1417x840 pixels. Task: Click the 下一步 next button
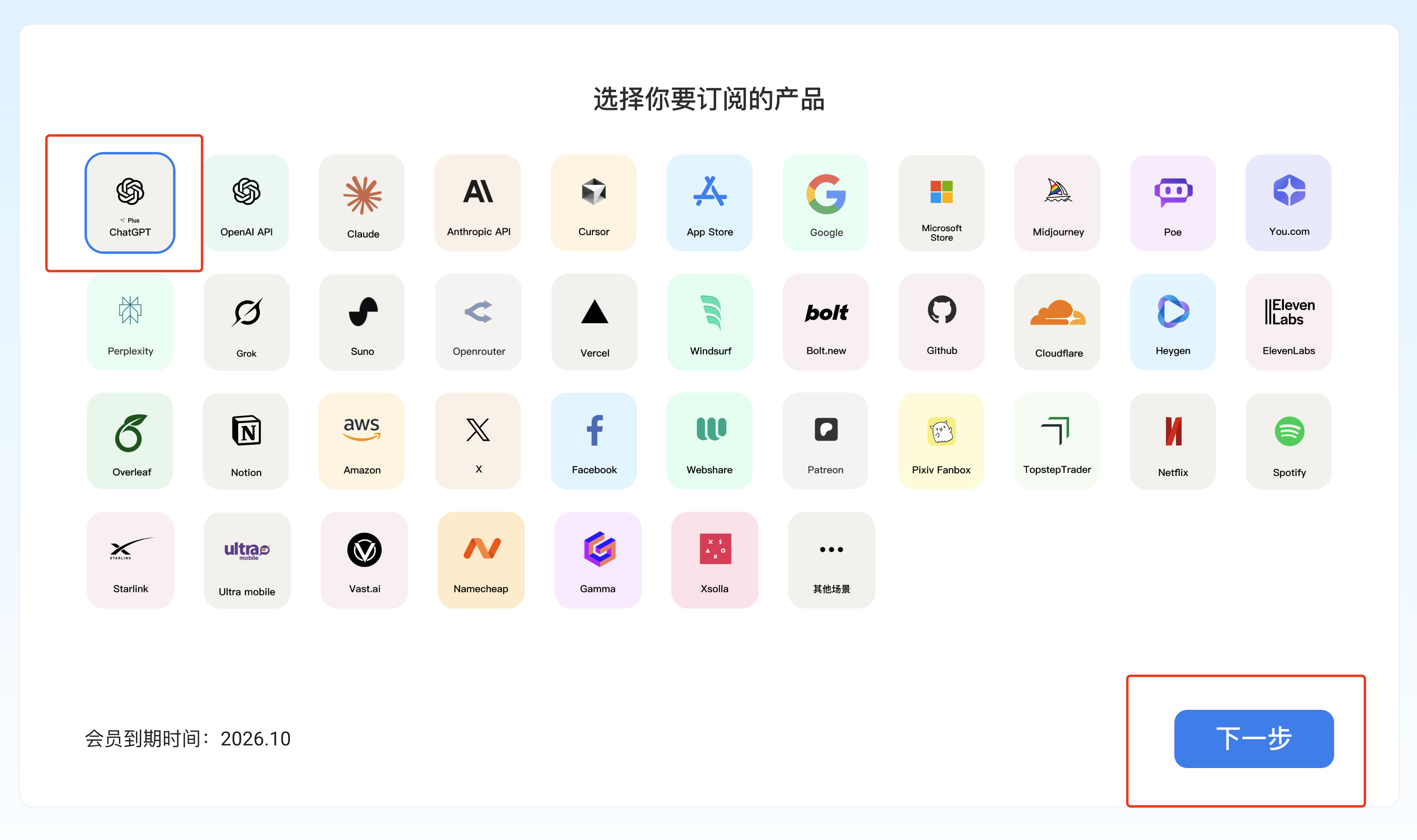click(1253, 739)
